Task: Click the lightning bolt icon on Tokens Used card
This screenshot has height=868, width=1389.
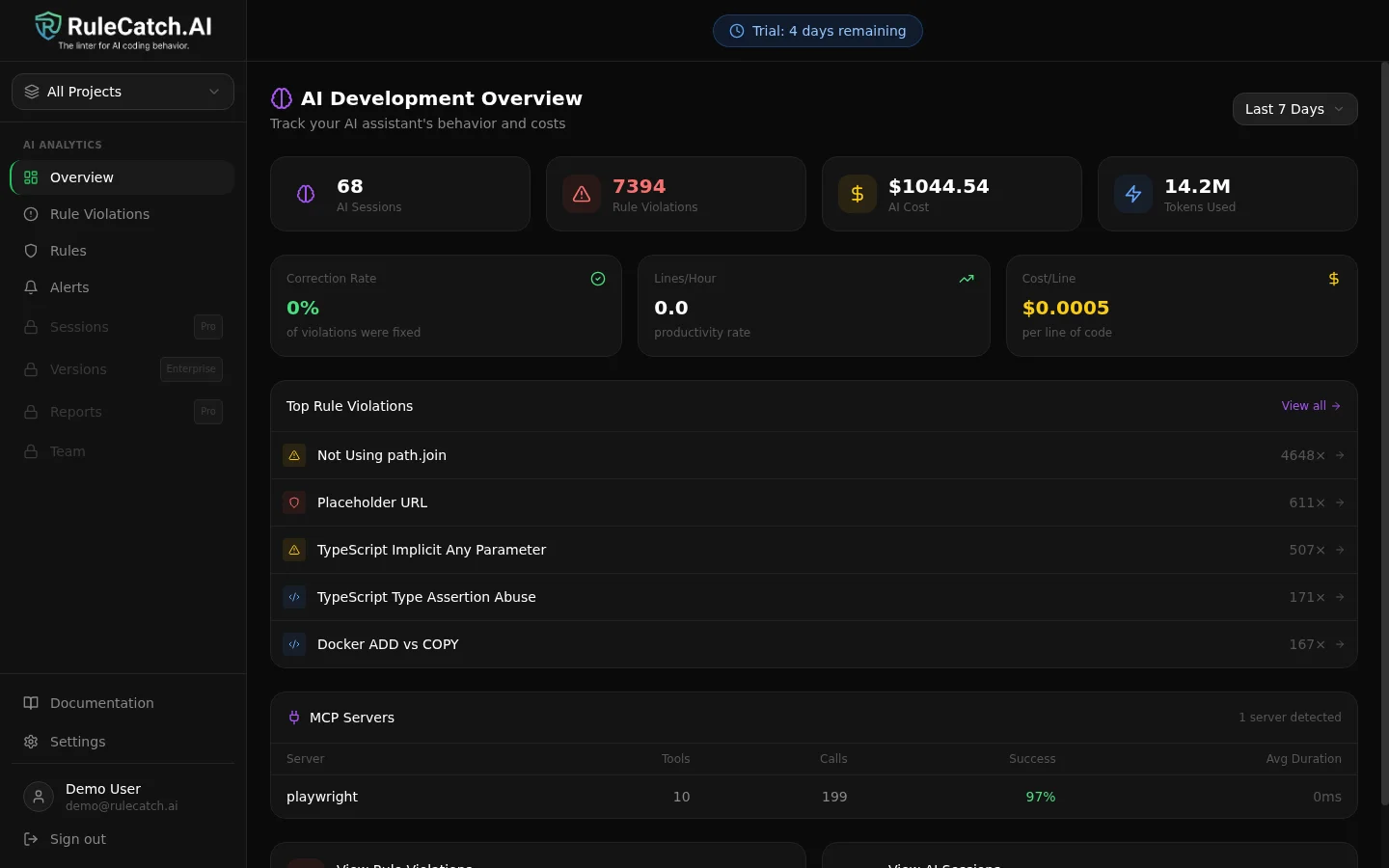Action: [x=1133, y=194]
